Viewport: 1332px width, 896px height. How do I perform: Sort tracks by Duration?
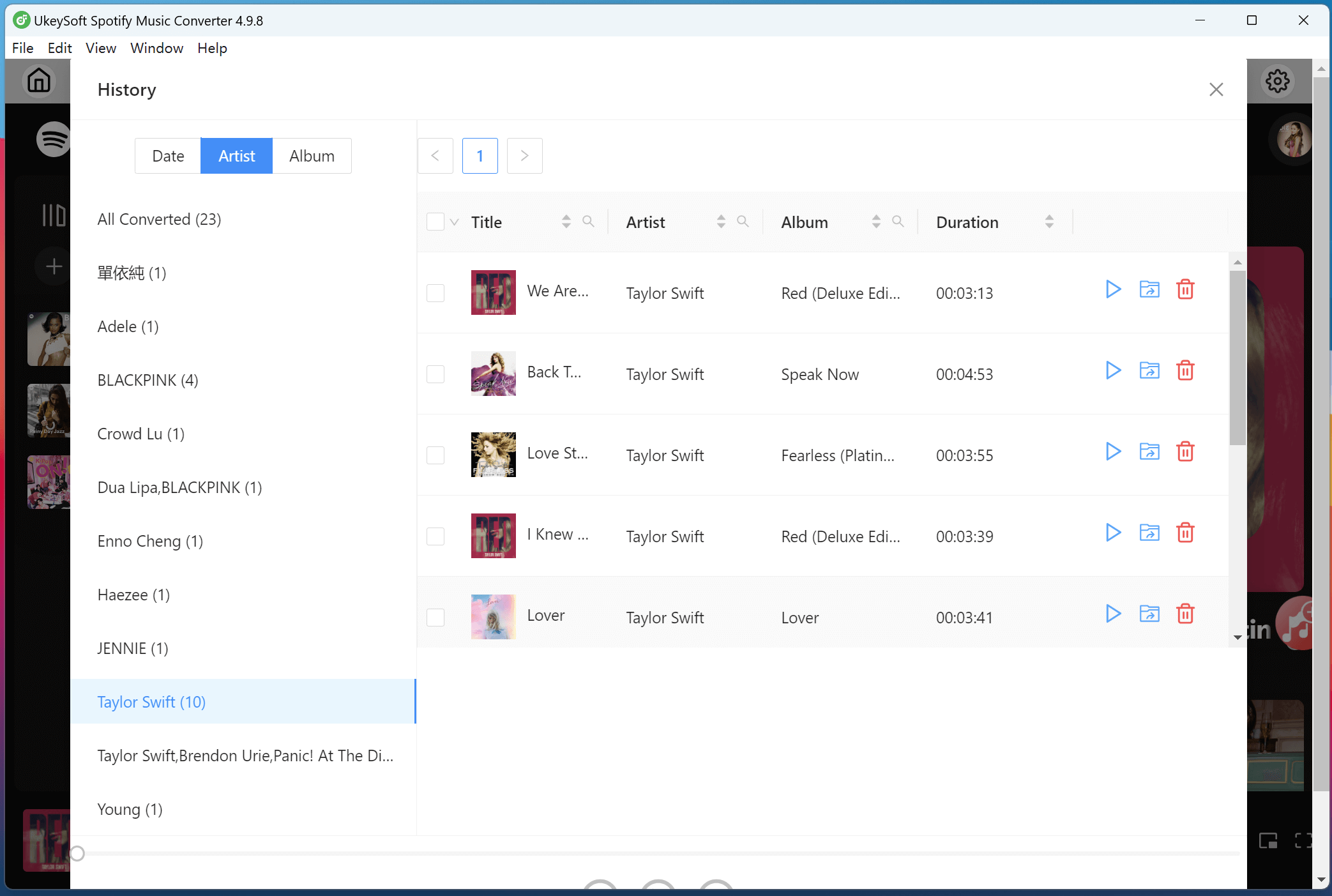(x=1050, y=222)
